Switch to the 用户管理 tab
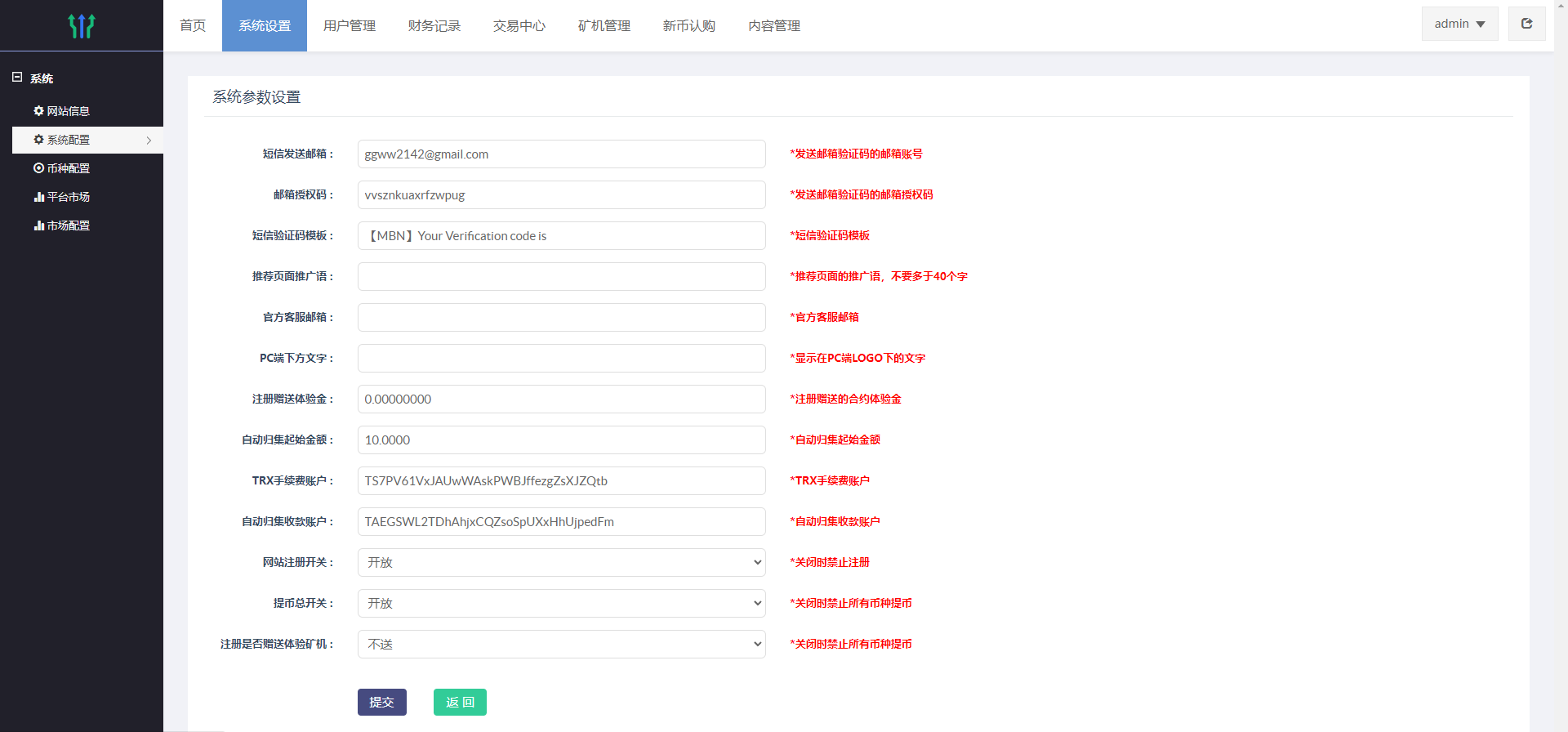The image size is (1568, 732). pyautogui.click(x=350, y=26)
